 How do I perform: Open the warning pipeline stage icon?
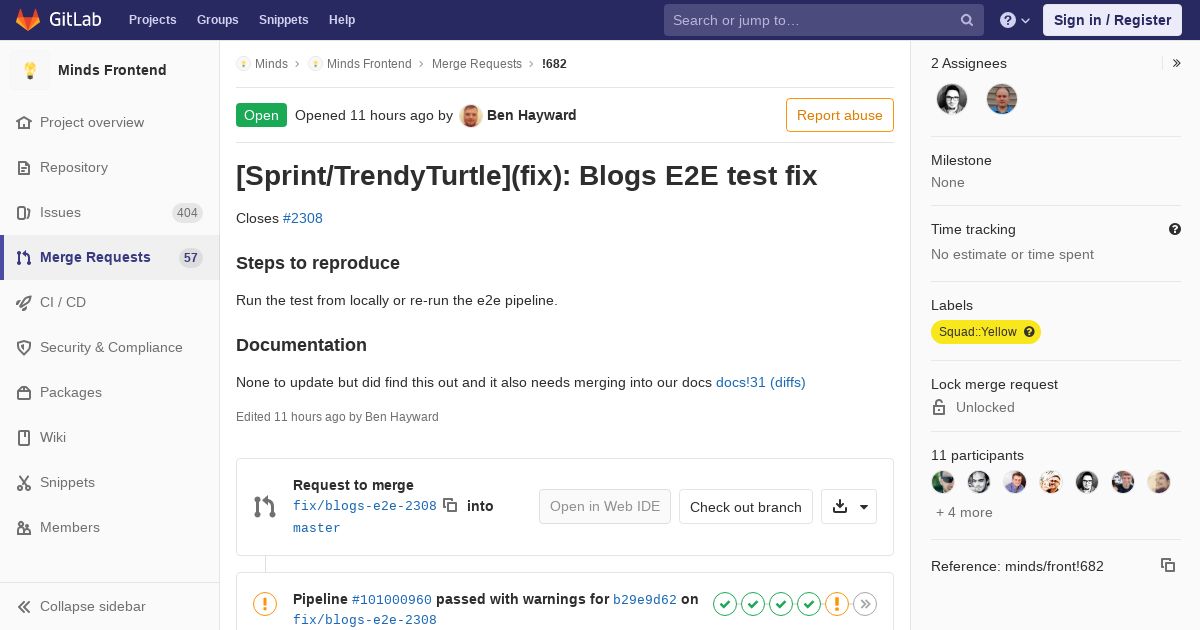(837, 604)
